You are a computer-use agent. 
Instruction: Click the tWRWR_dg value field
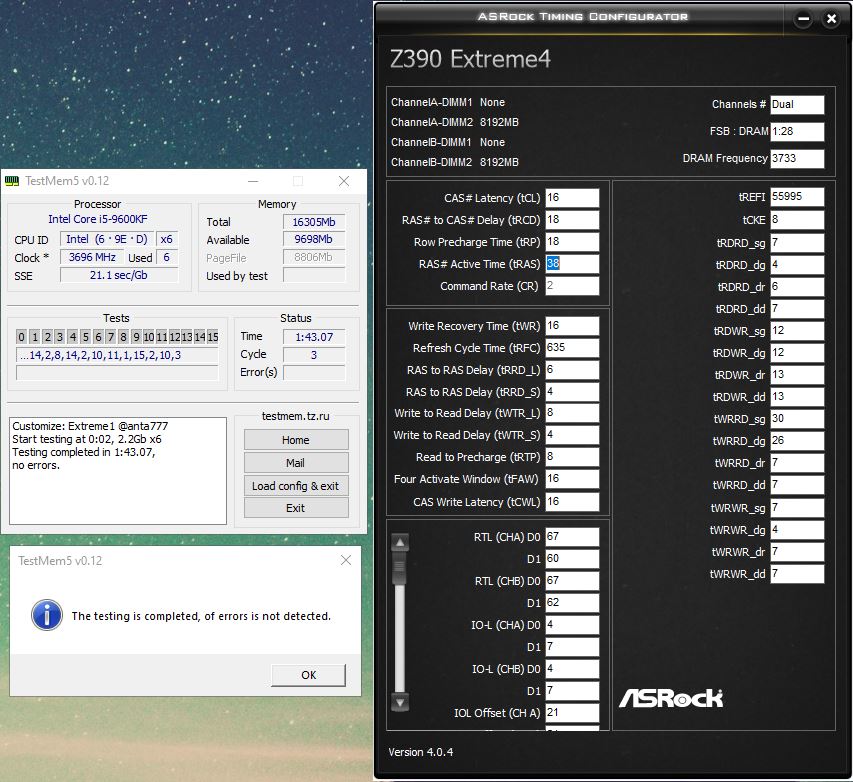pyautogui.click(x=797, y=529)
